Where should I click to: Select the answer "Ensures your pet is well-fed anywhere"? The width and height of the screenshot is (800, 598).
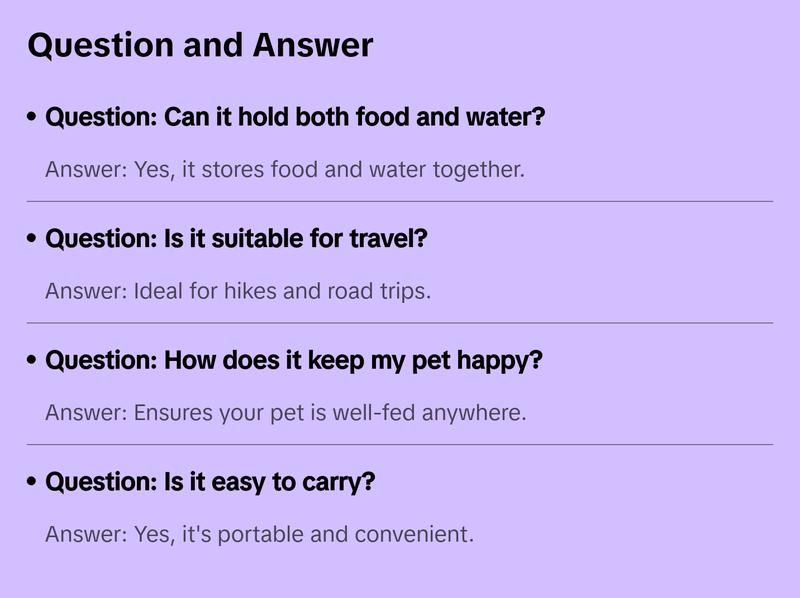tap(285, 413)
